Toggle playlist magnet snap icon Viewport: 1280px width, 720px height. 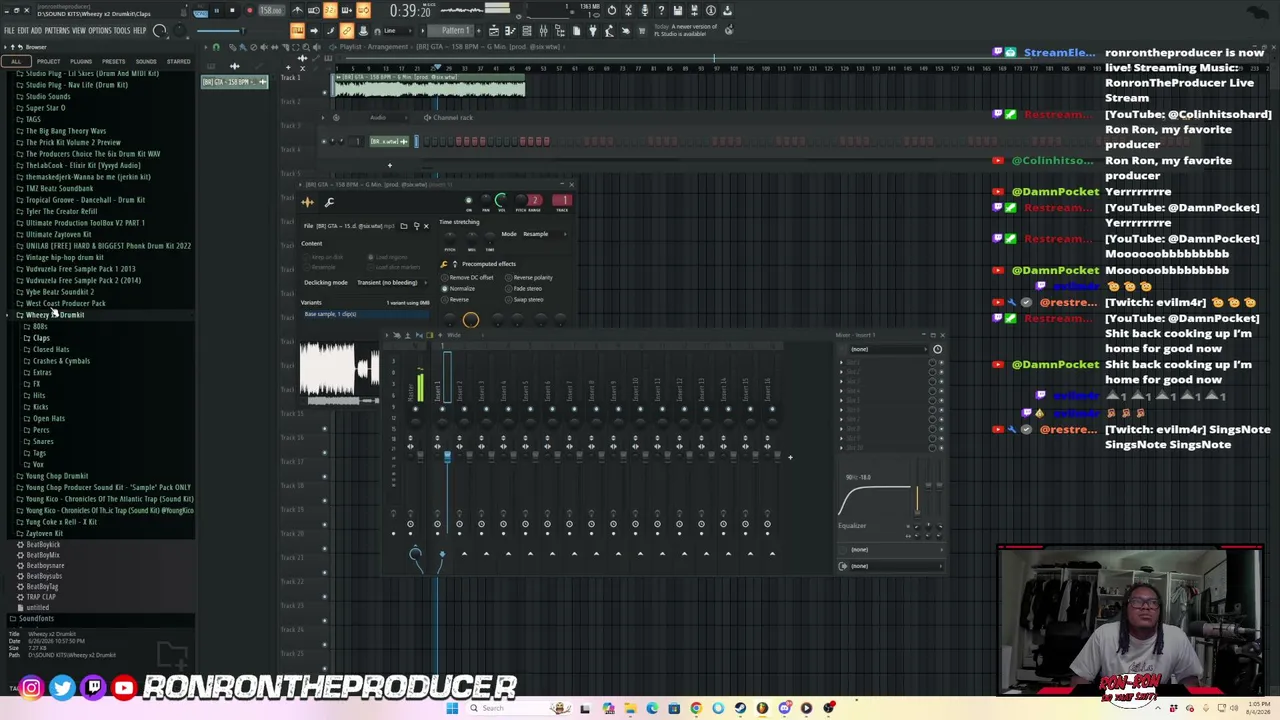(216, 47)
